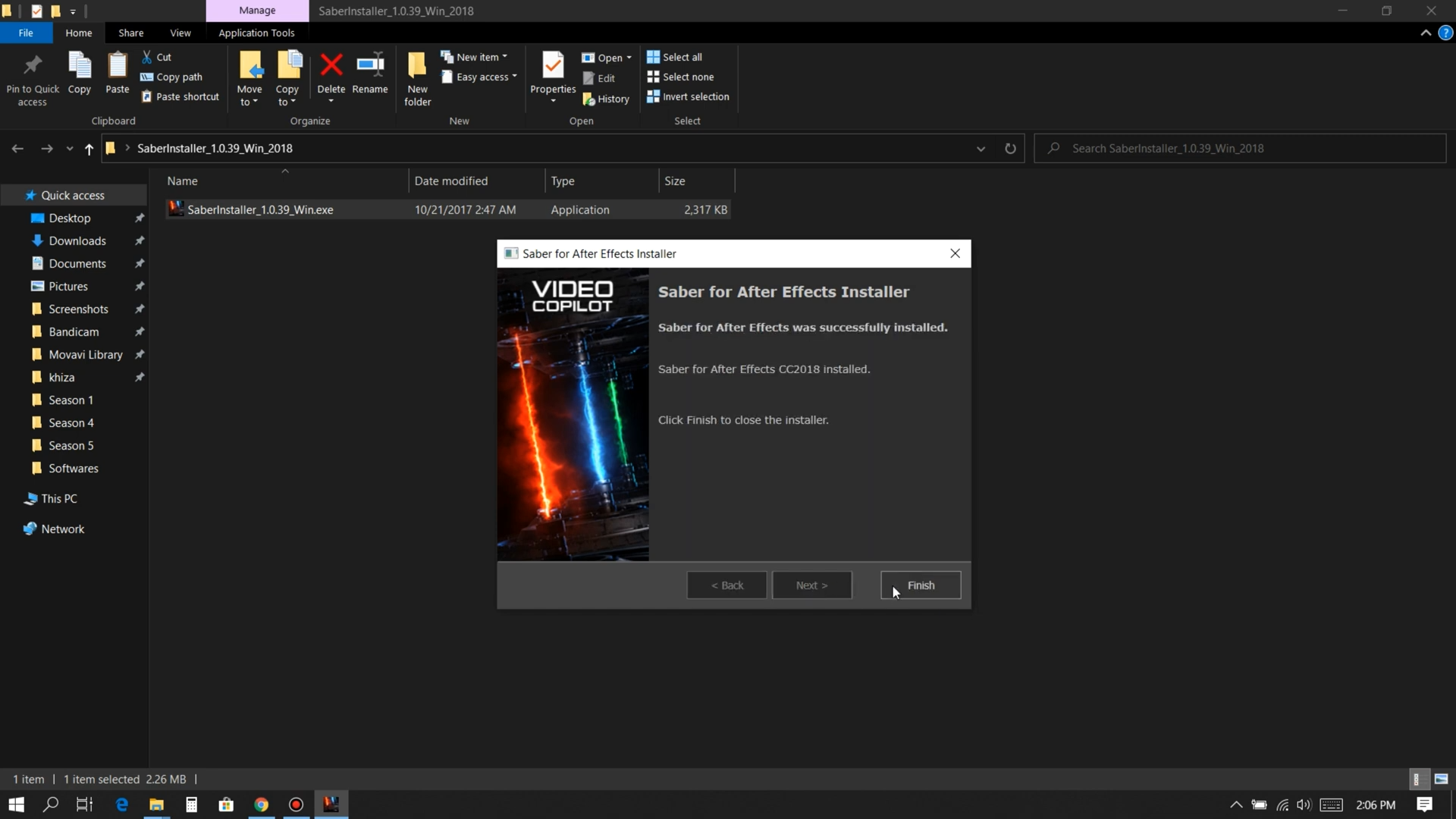Switch to large icons view toggle
The image size is (1456, 819).
click(1441, 779)
